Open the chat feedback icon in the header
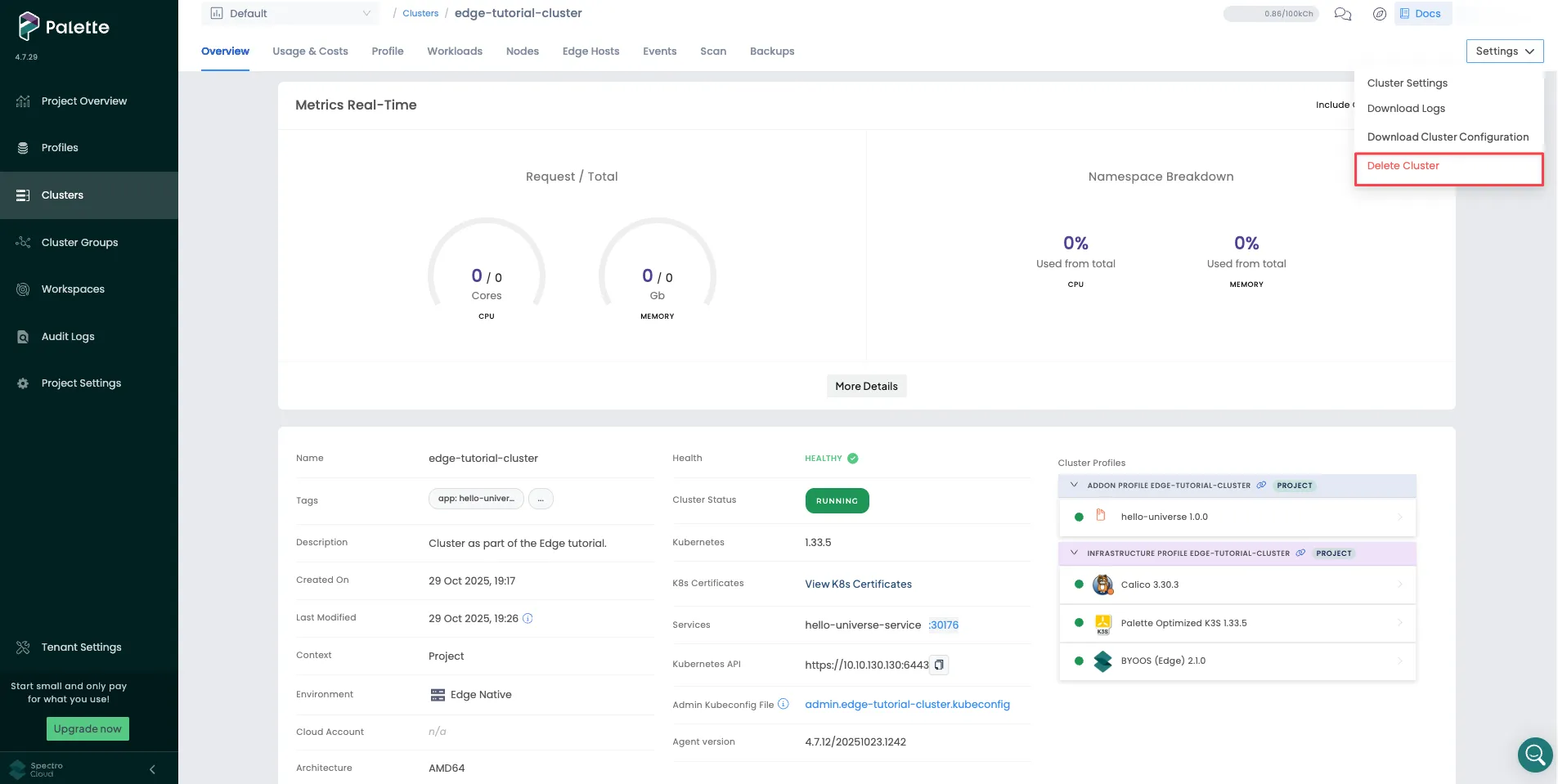 1342,14
